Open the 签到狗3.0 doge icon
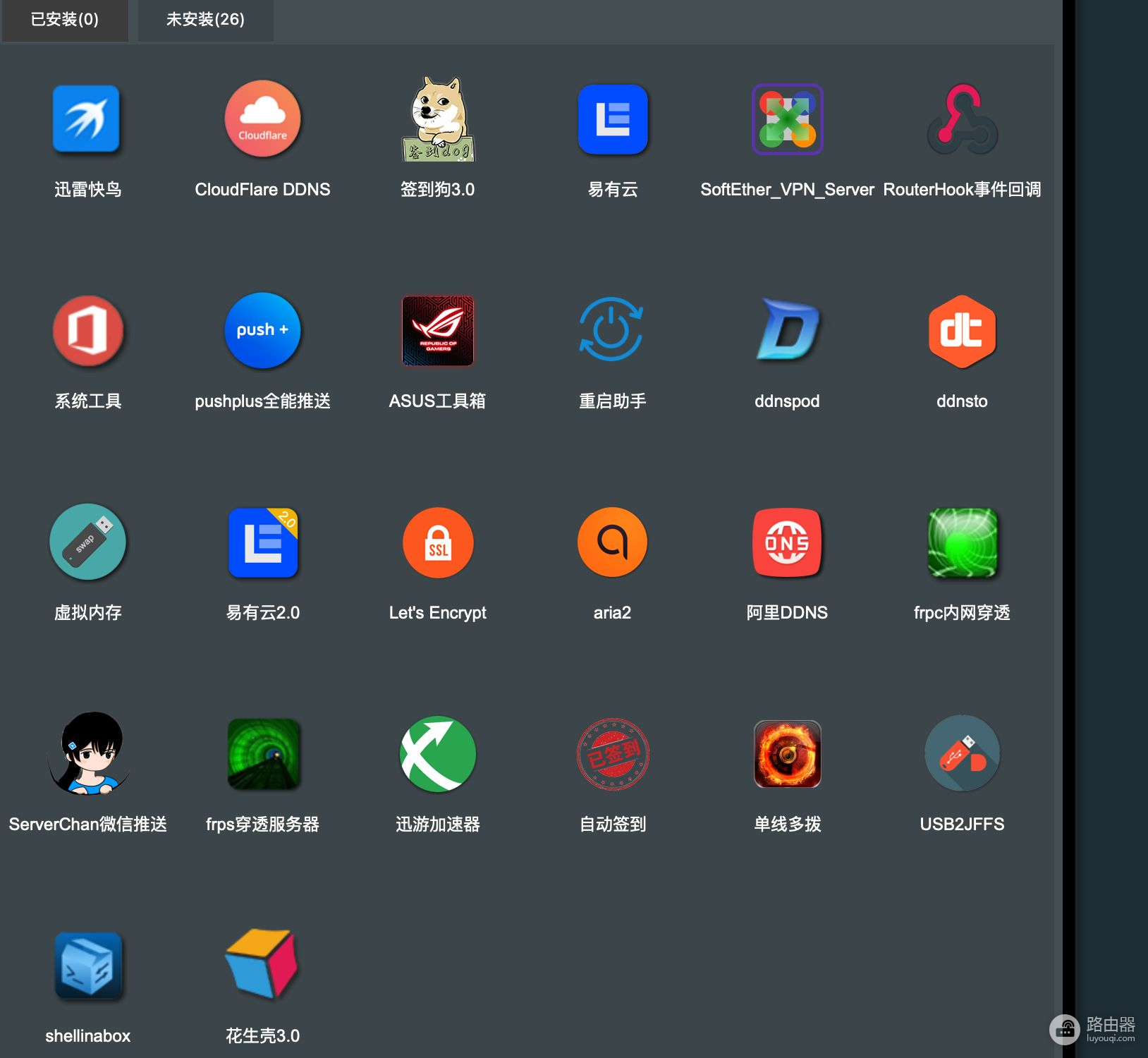 pyautogui.click(x=438, y=119)
